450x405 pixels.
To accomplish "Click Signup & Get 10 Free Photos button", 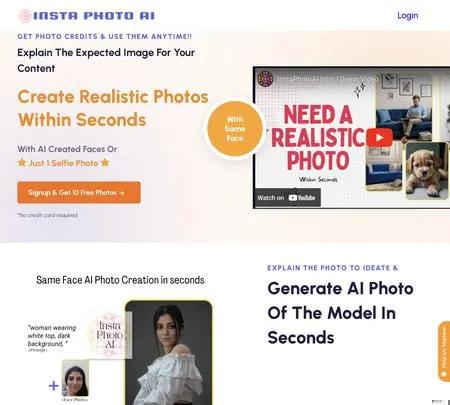I will (79, 192).
